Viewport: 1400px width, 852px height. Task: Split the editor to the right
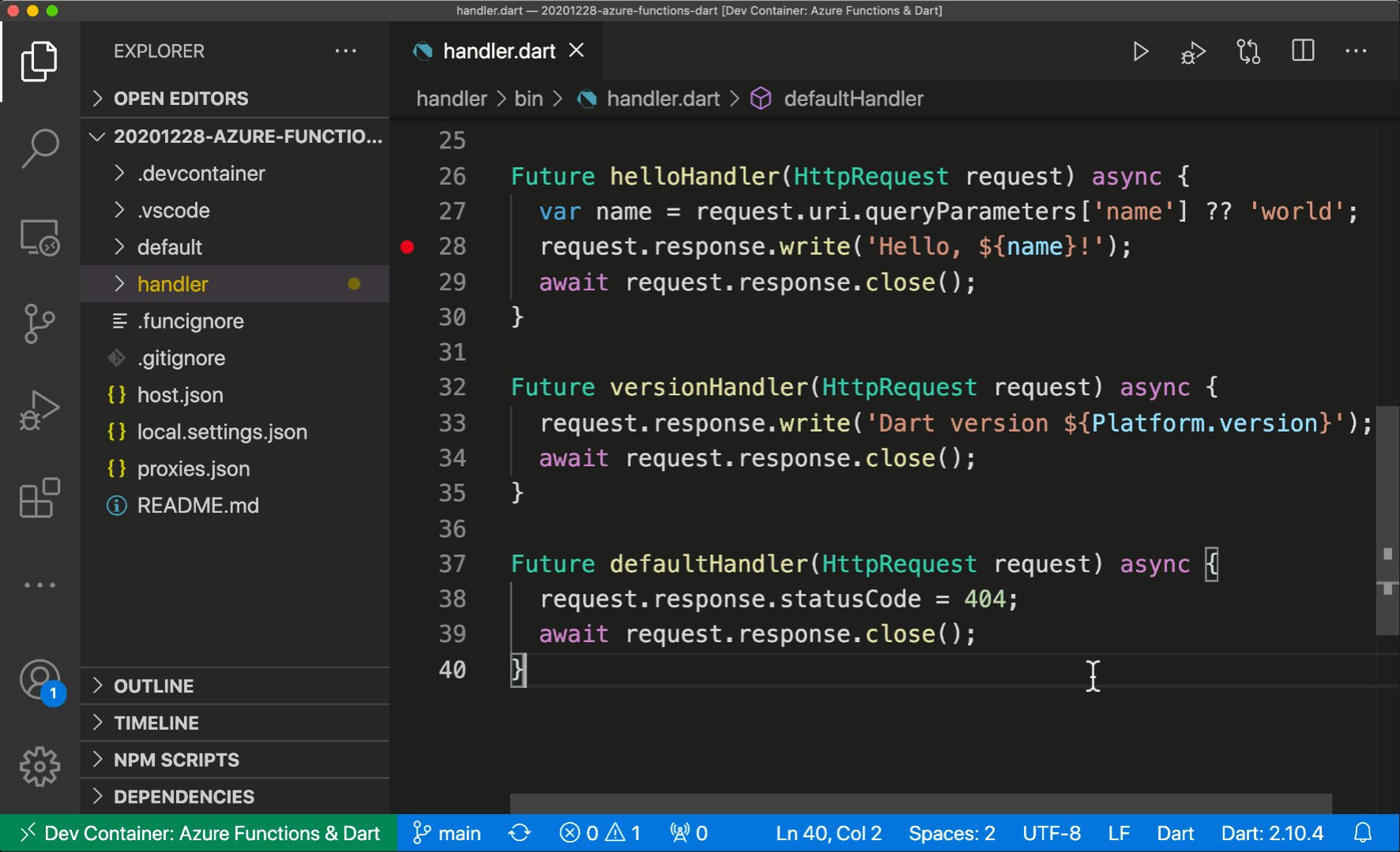pyautogui.click(x=1303, y=51)
